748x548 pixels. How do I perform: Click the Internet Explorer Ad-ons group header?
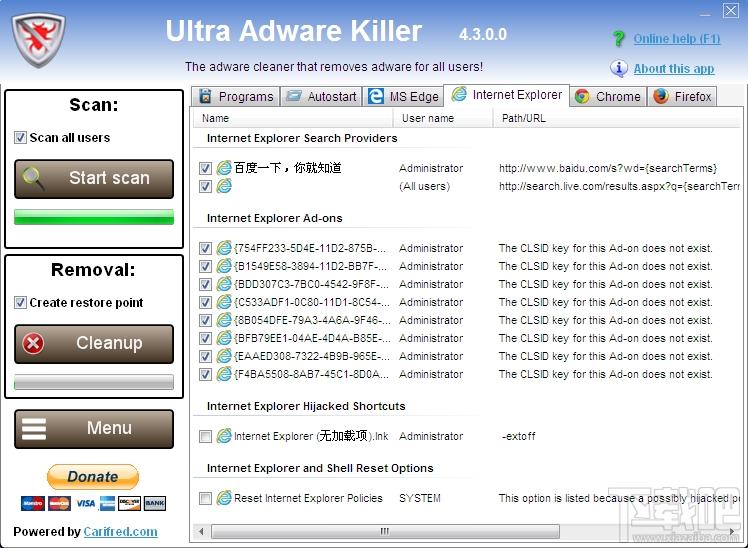(x=275, y=218)
